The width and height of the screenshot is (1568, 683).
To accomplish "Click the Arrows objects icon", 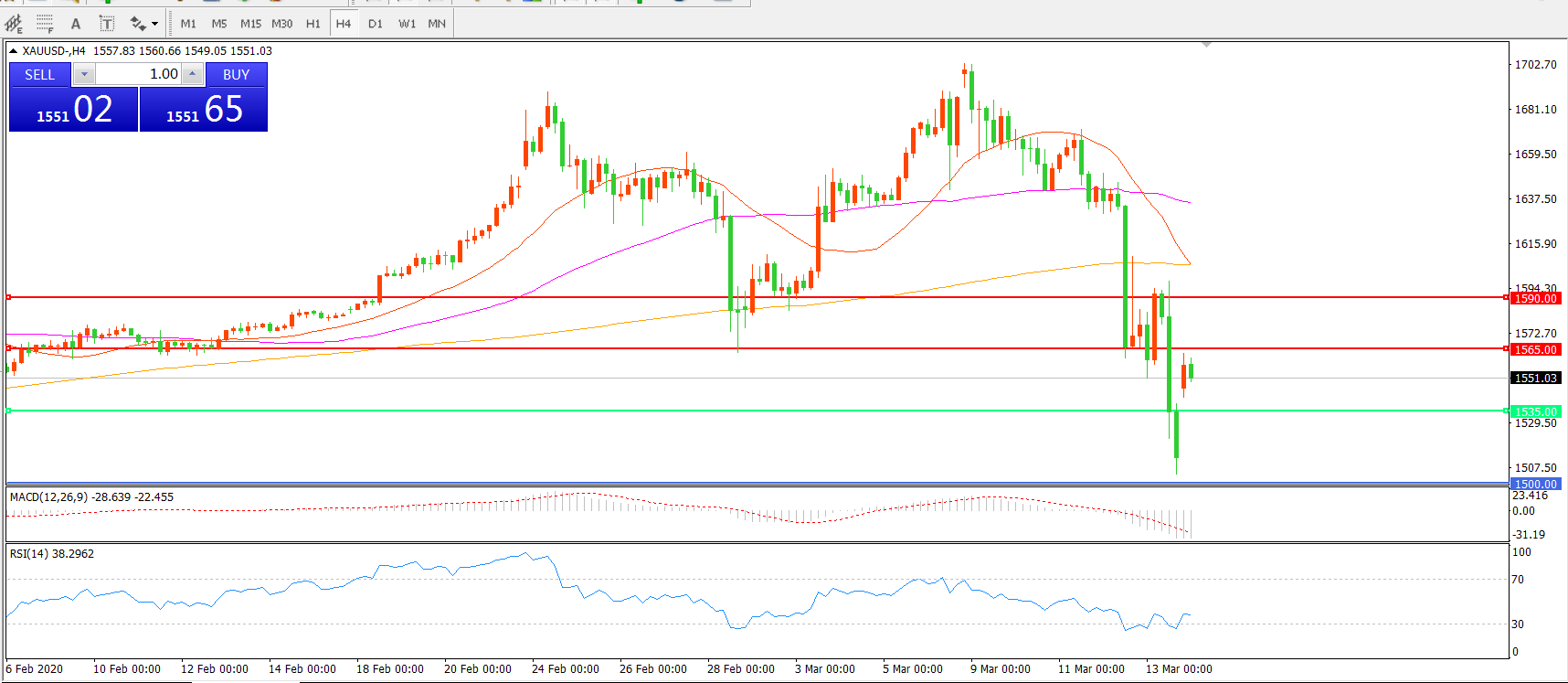I will click(138, 24).
